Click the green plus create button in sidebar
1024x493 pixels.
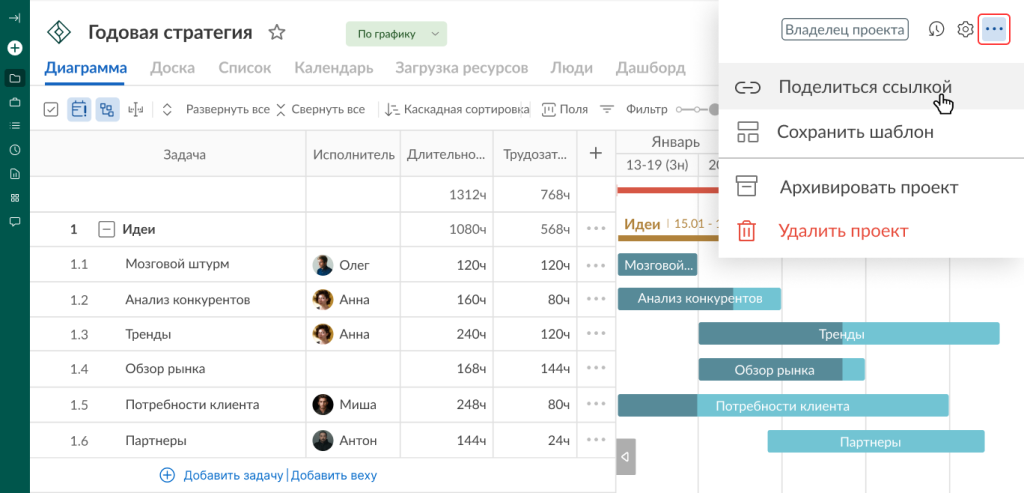tap(14, 48)
